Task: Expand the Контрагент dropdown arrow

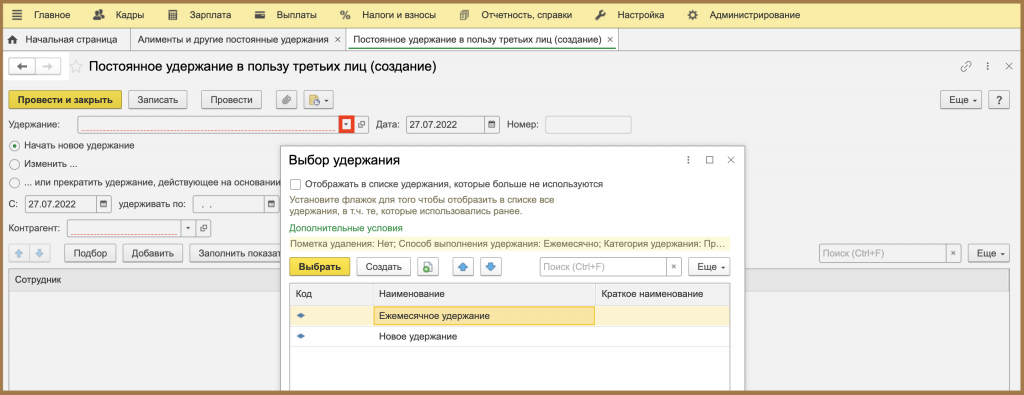Action: 187,228
